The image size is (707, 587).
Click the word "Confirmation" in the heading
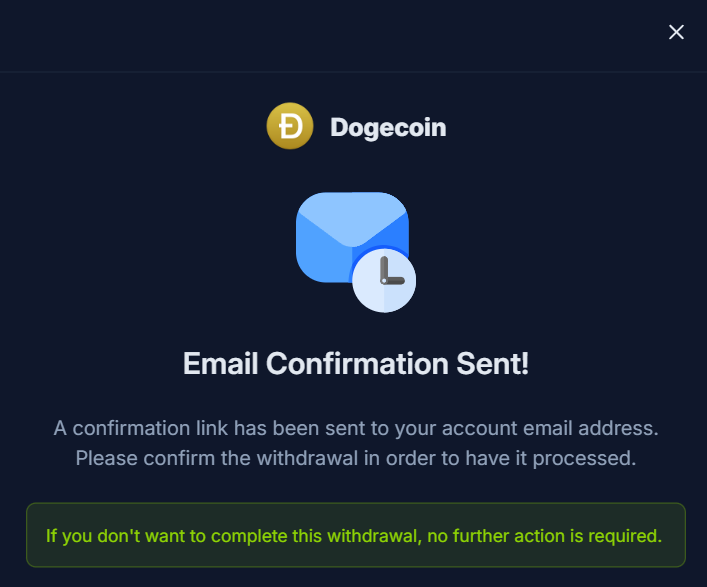pyautogui.click(x=357, y=363)
